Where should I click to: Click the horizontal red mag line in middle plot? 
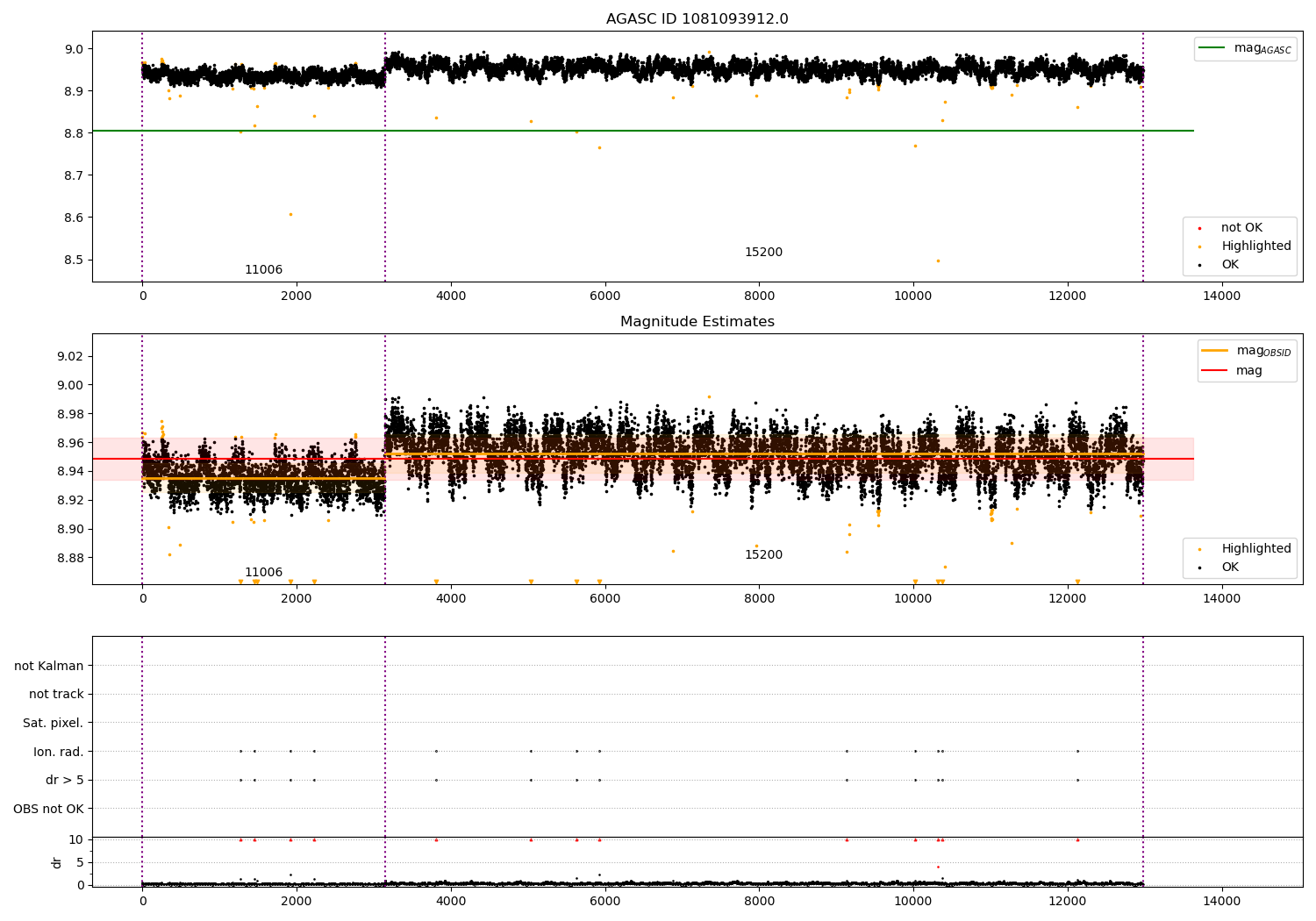pyautogui.click(x=643, y=459)
